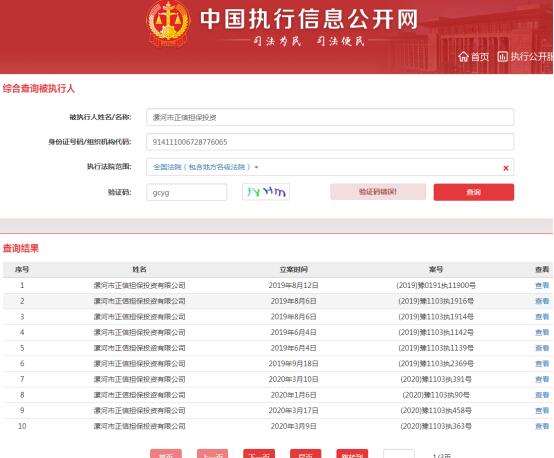Click the ID/organization code input field

coord(330,142)
